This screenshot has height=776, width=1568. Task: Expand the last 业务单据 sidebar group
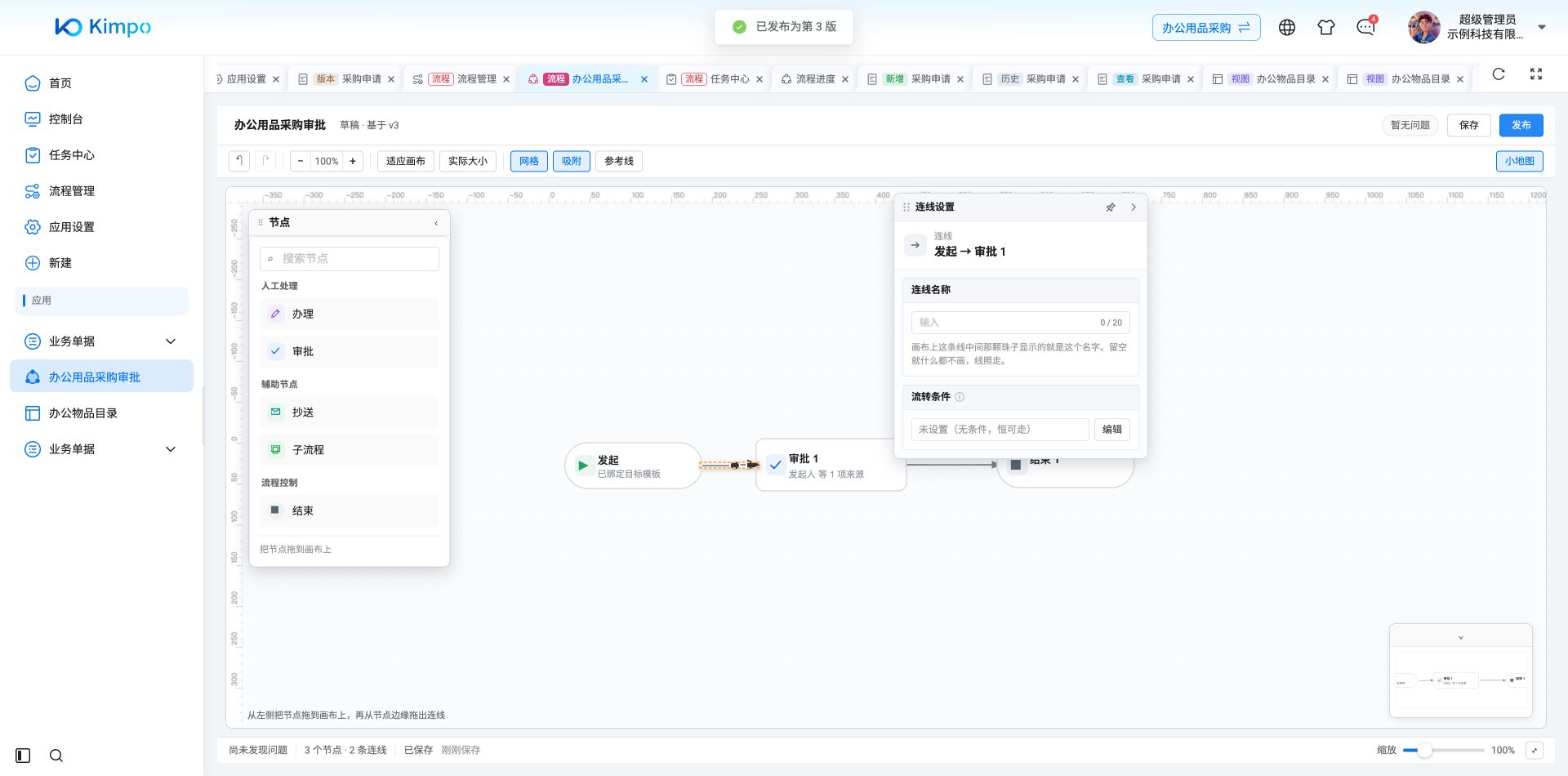tap(171, 449)
